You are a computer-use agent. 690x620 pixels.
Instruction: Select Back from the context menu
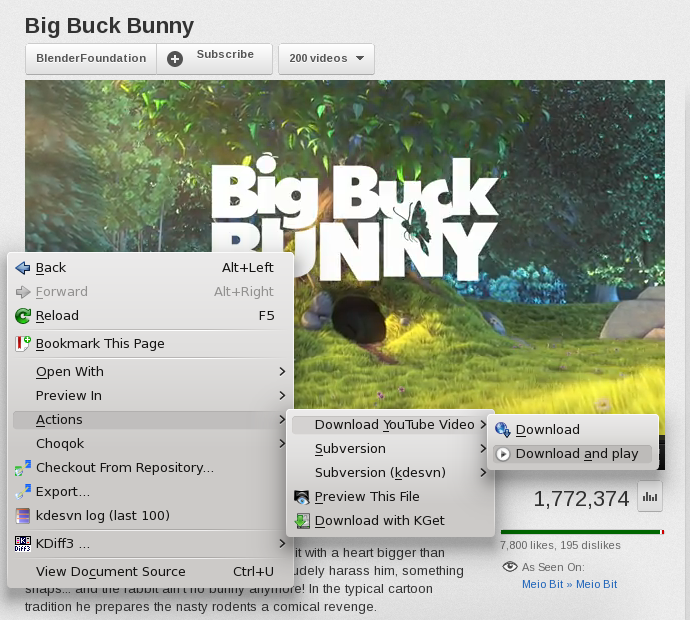[x=150, y=268]
